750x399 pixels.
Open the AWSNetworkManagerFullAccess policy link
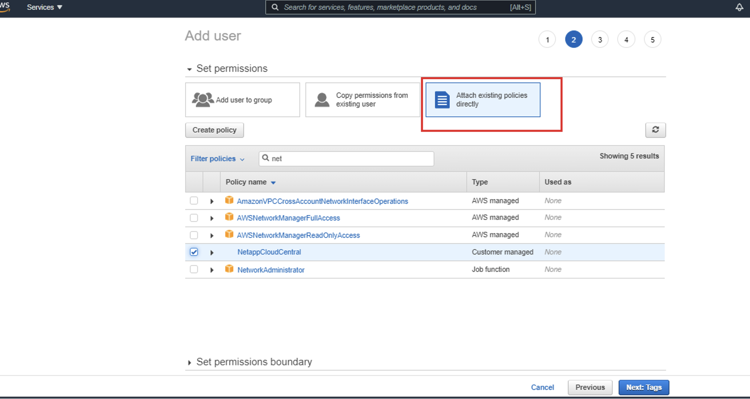(x=288, y=218)
